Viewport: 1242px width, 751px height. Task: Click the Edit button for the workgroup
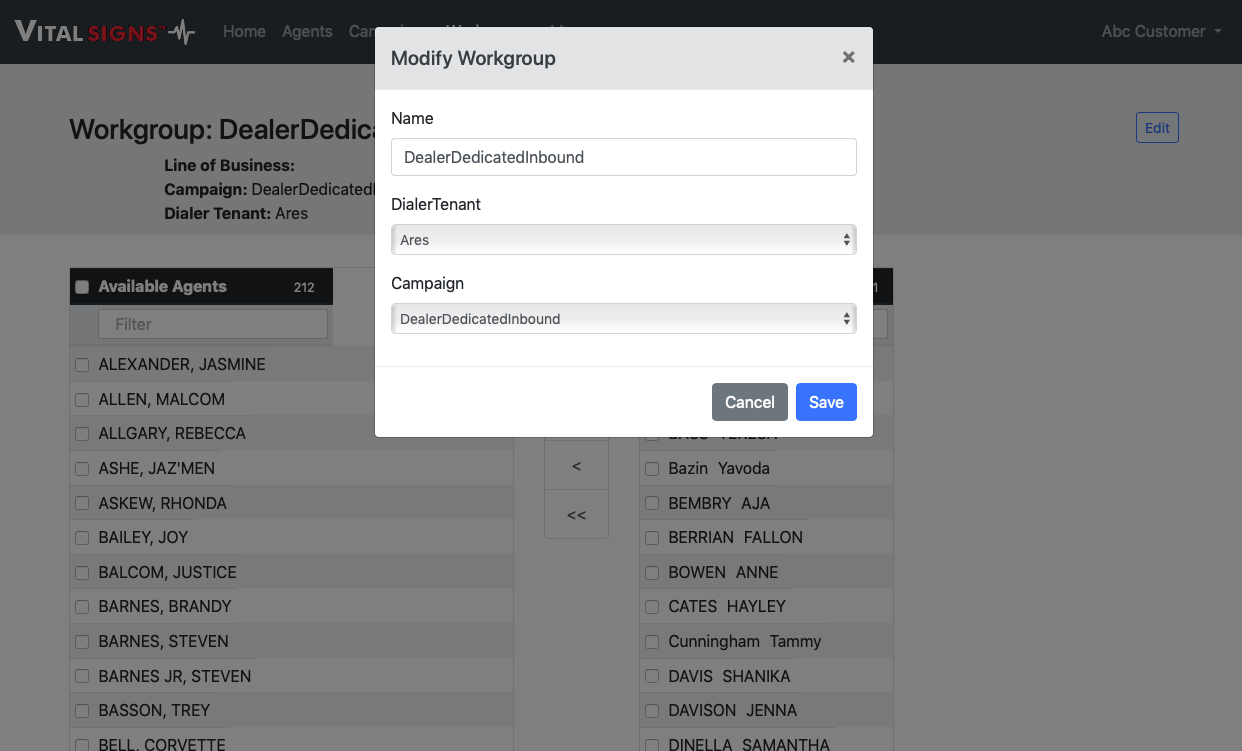(x=1157, y=128)
